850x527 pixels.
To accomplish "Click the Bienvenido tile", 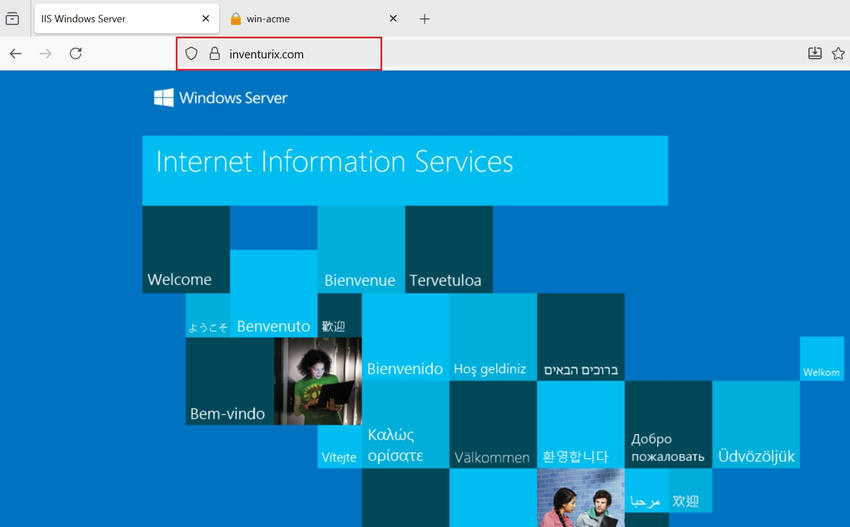I will (405, 337).
